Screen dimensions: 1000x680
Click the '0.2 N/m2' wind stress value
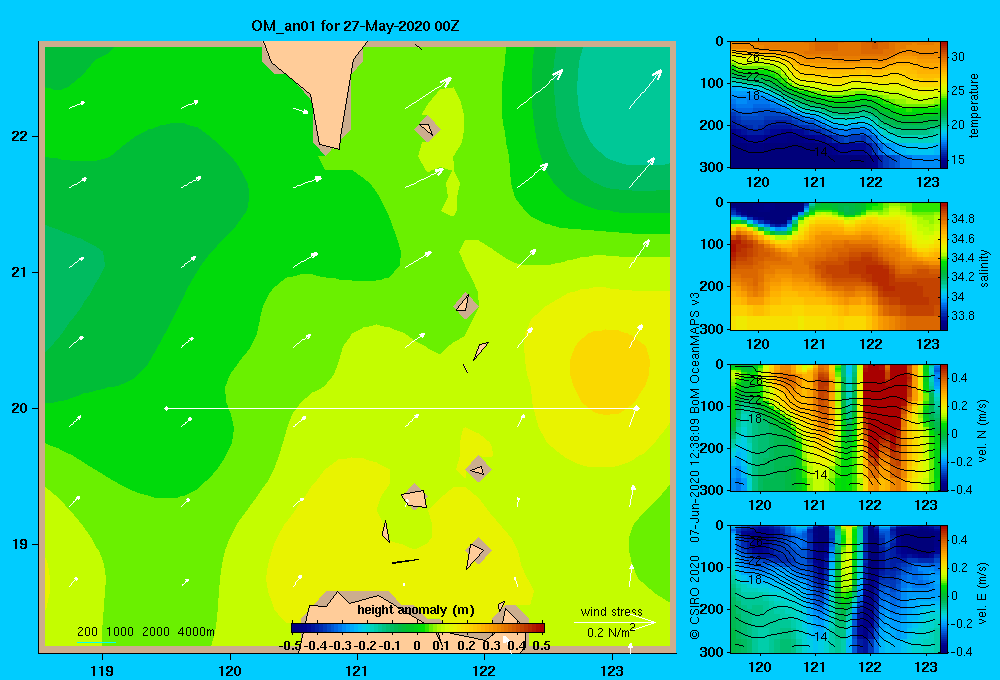(611, 632)
